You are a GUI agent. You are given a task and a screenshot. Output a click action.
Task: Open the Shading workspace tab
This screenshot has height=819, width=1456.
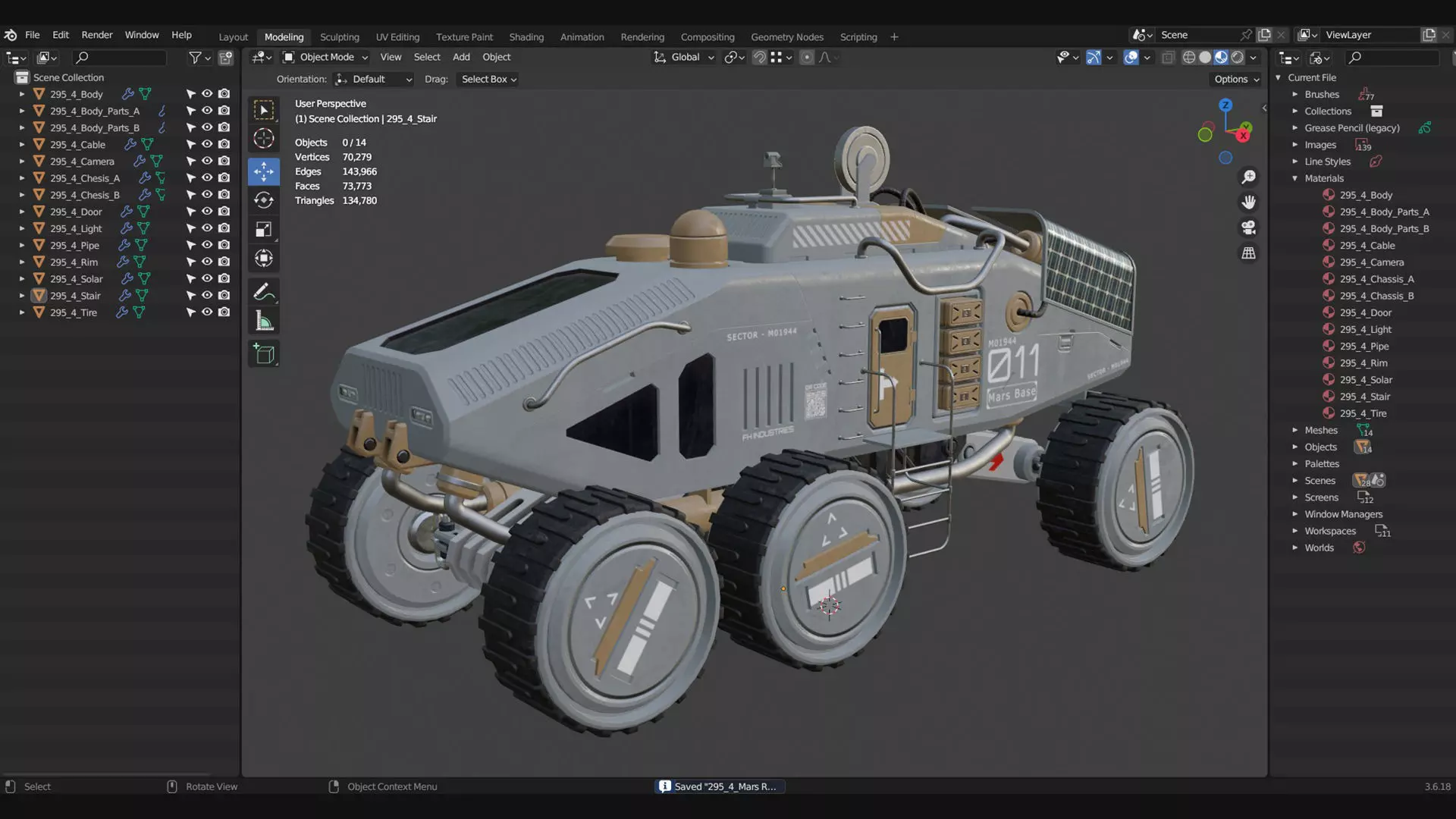pyautogui.click(x=526, y=37)
